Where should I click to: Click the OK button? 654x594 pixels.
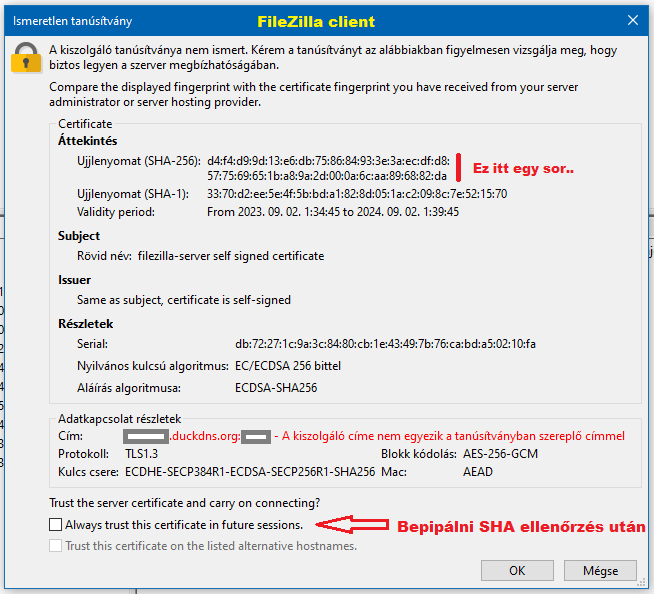click(517, 570)
